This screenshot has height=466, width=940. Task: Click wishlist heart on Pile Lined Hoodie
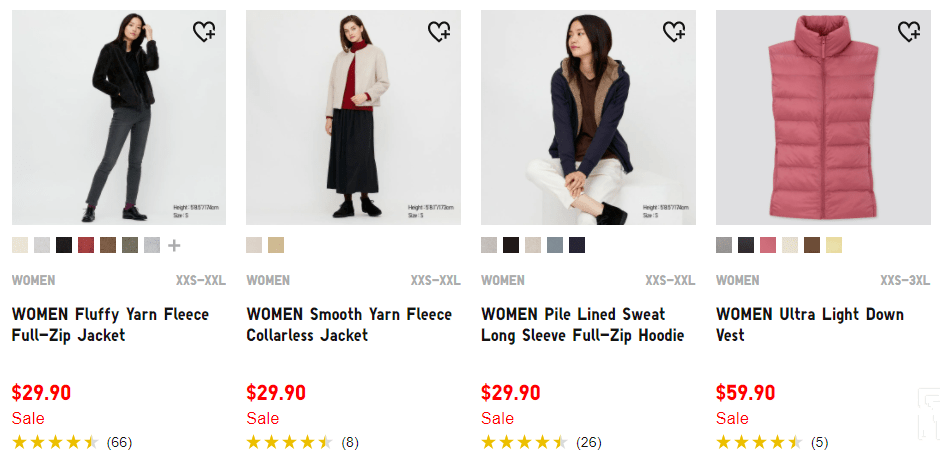(674, 32)
